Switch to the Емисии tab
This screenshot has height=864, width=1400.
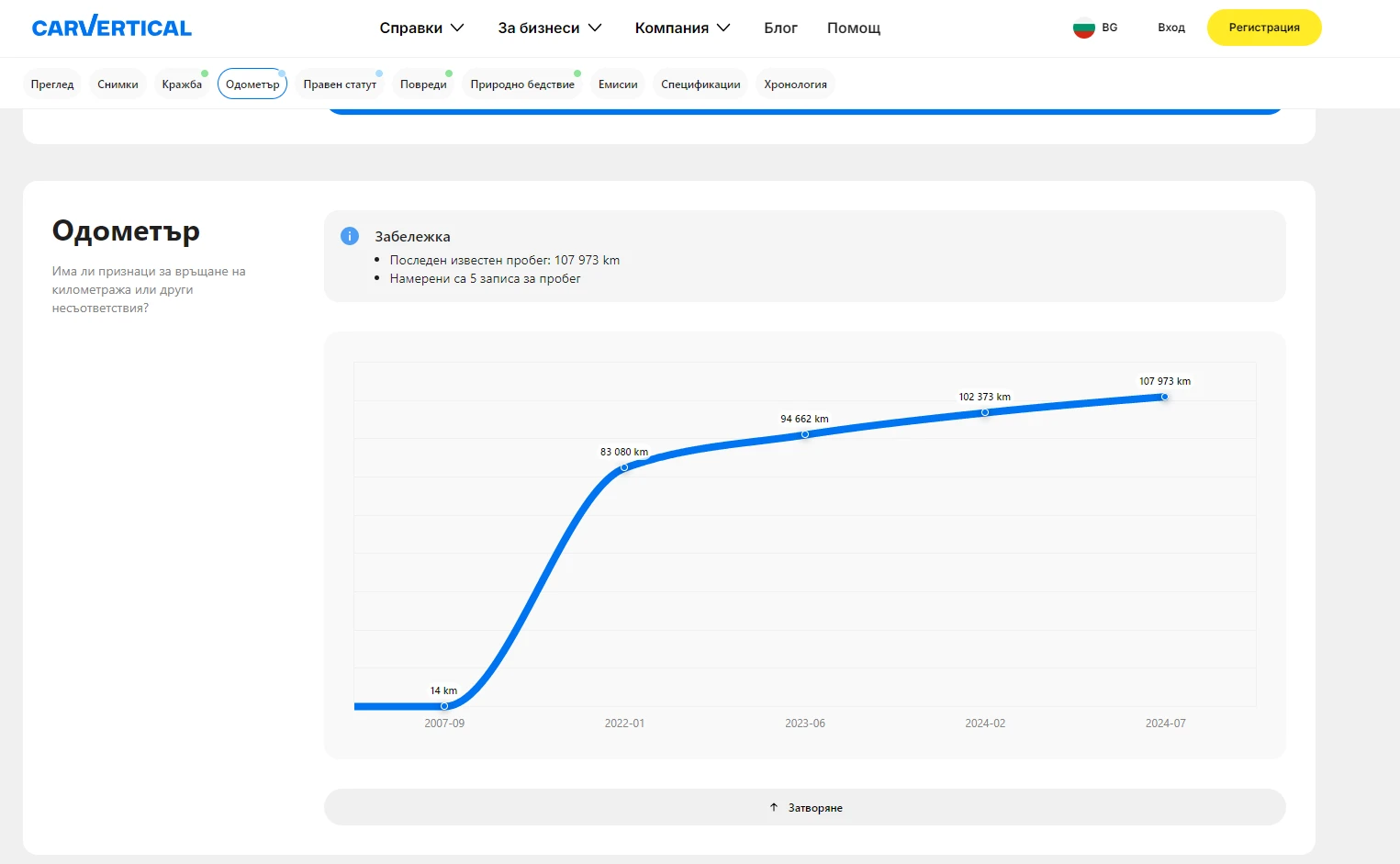pos(618,84)
